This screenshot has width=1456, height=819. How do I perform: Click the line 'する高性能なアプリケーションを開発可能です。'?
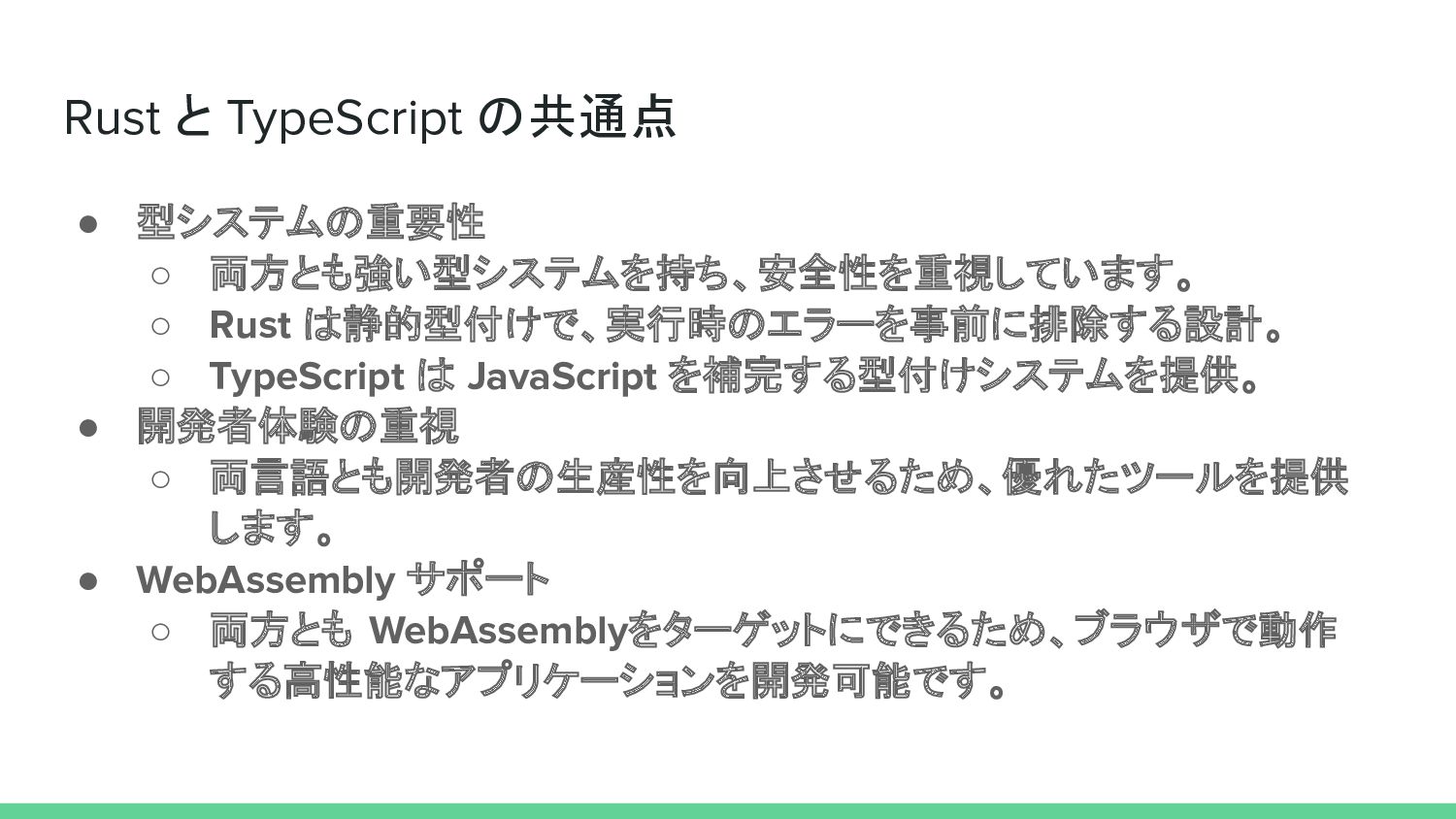pyautogui.click(x=609, y=682)
